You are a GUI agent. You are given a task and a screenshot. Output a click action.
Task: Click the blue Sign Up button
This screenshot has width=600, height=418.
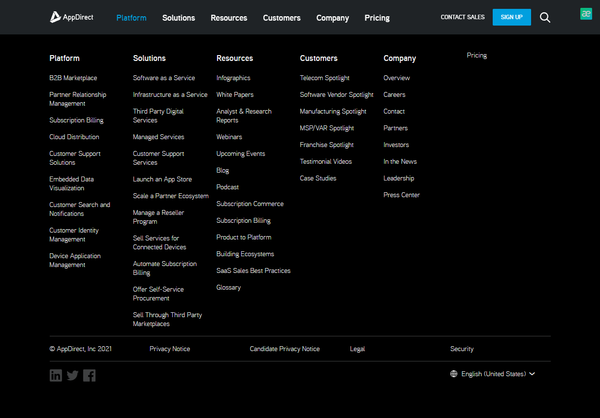click(512, 17)
